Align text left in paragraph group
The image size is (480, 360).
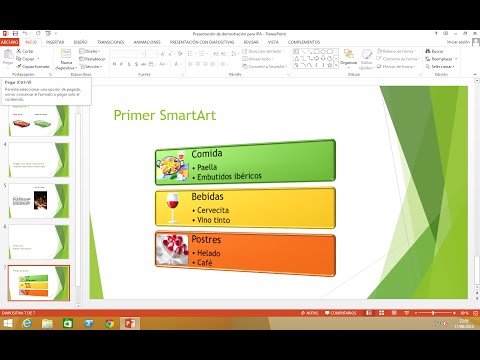[190, 64]
